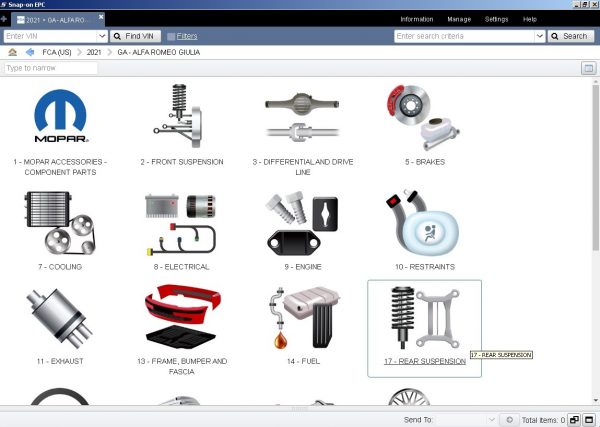Close the 2021 GA-ALFA RO tab
Image resolution: width=600 pixels, height=427 pixels.
pyautogui.click(x=101, y=17)
